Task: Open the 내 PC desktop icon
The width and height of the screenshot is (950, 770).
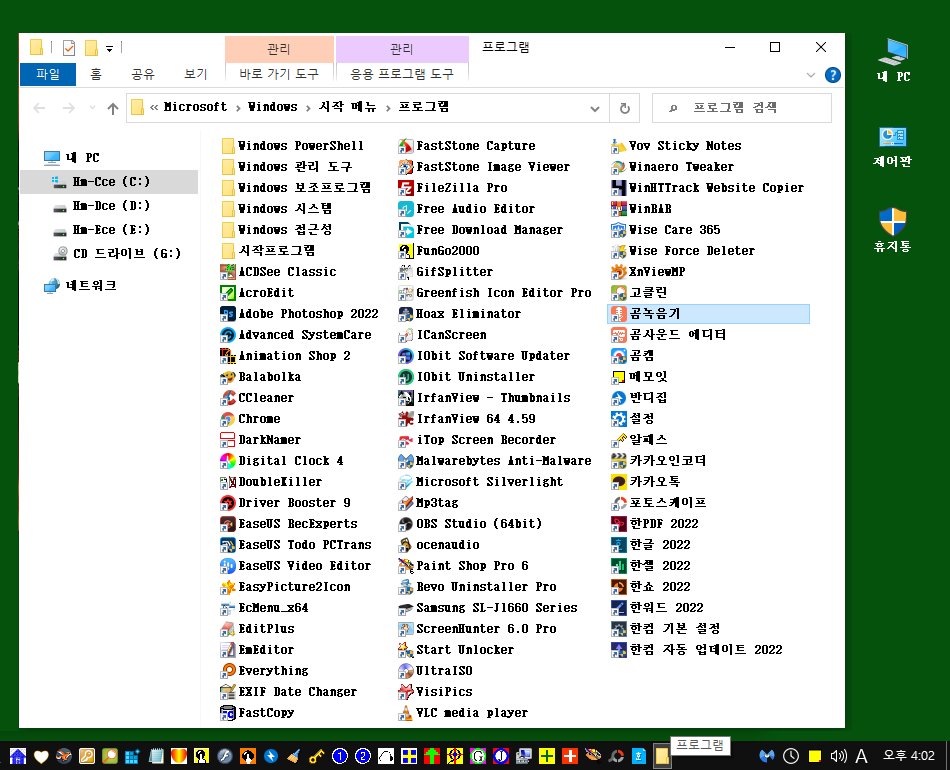Action: (893, 59)
